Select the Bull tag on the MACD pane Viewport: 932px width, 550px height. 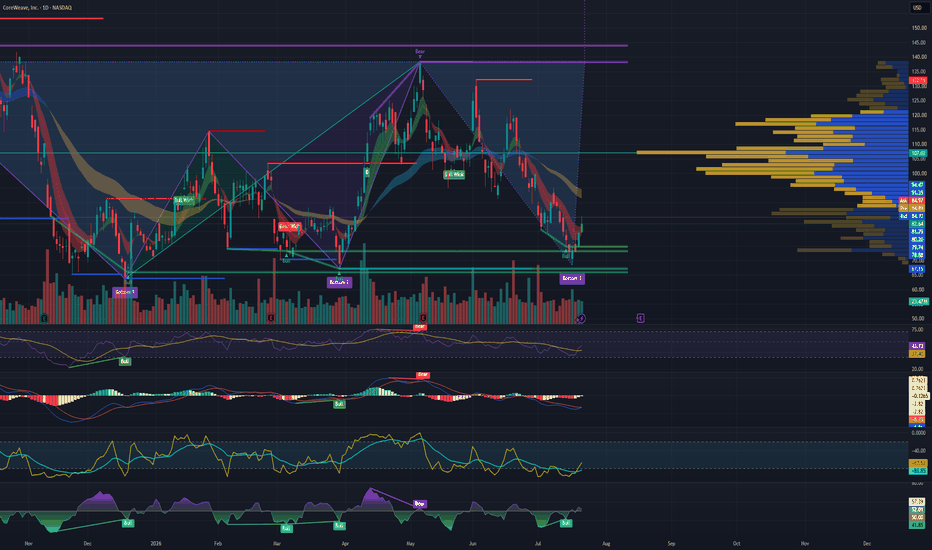pos(339,404)
